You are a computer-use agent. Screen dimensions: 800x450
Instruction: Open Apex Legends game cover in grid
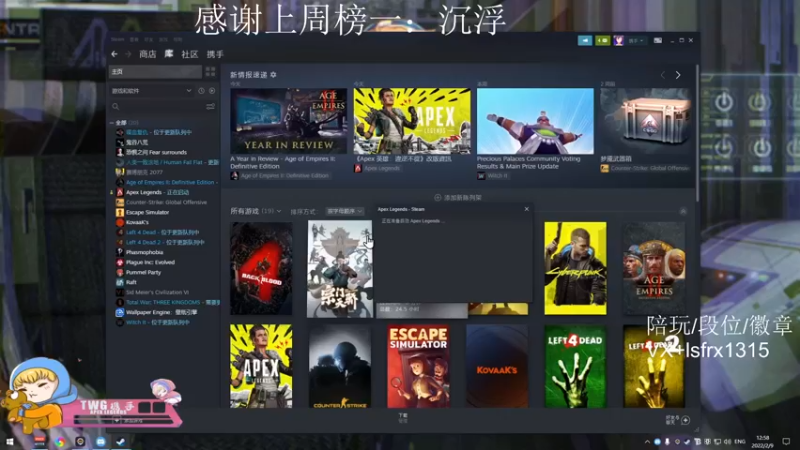pos(261,366)
